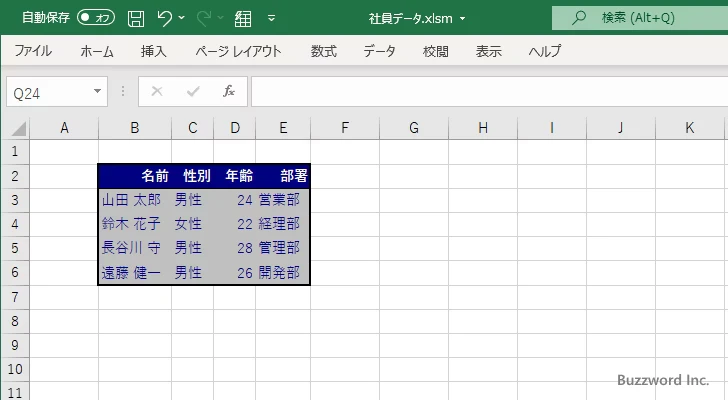
Task: Open the 数式 tab
Action: coord(324,51)
